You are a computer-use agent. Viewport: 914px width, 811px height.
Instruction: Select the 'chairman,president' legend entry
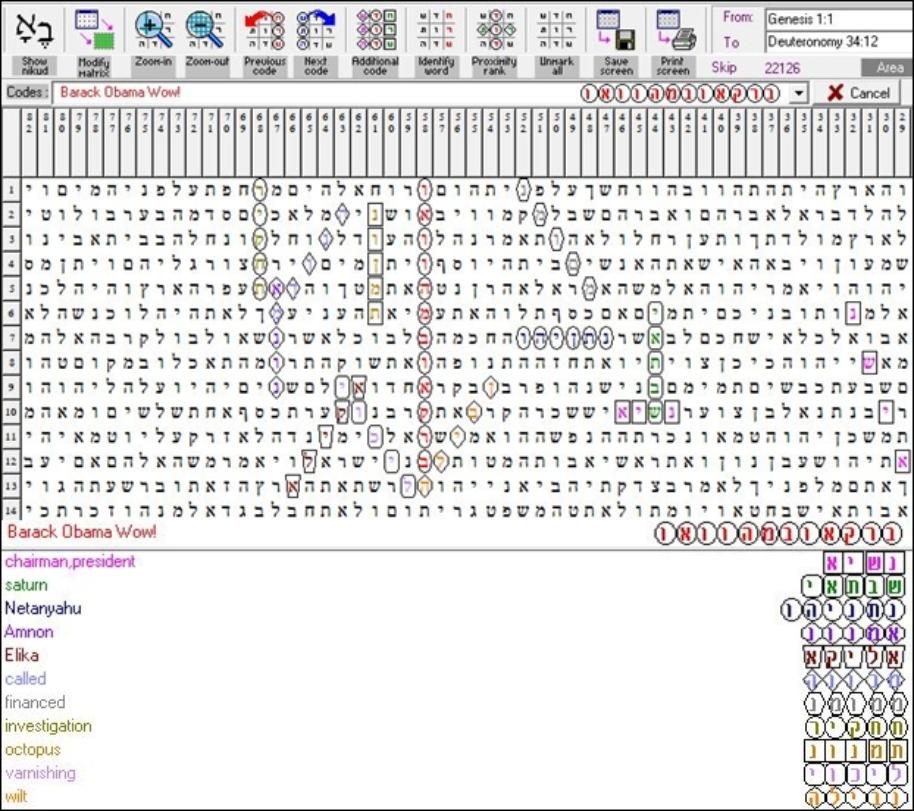point(70,561)
